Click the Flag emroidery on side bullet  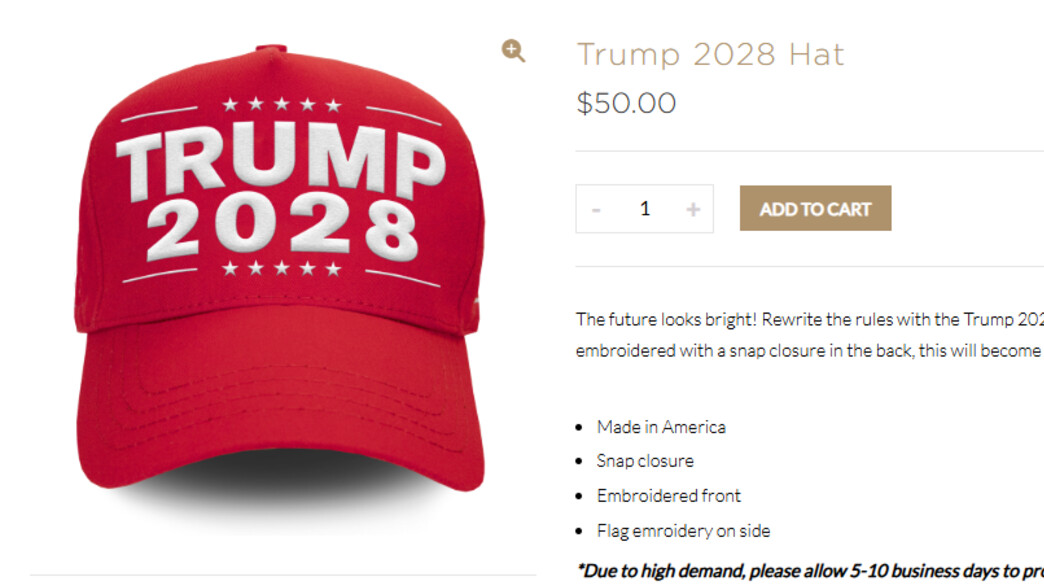683,531
